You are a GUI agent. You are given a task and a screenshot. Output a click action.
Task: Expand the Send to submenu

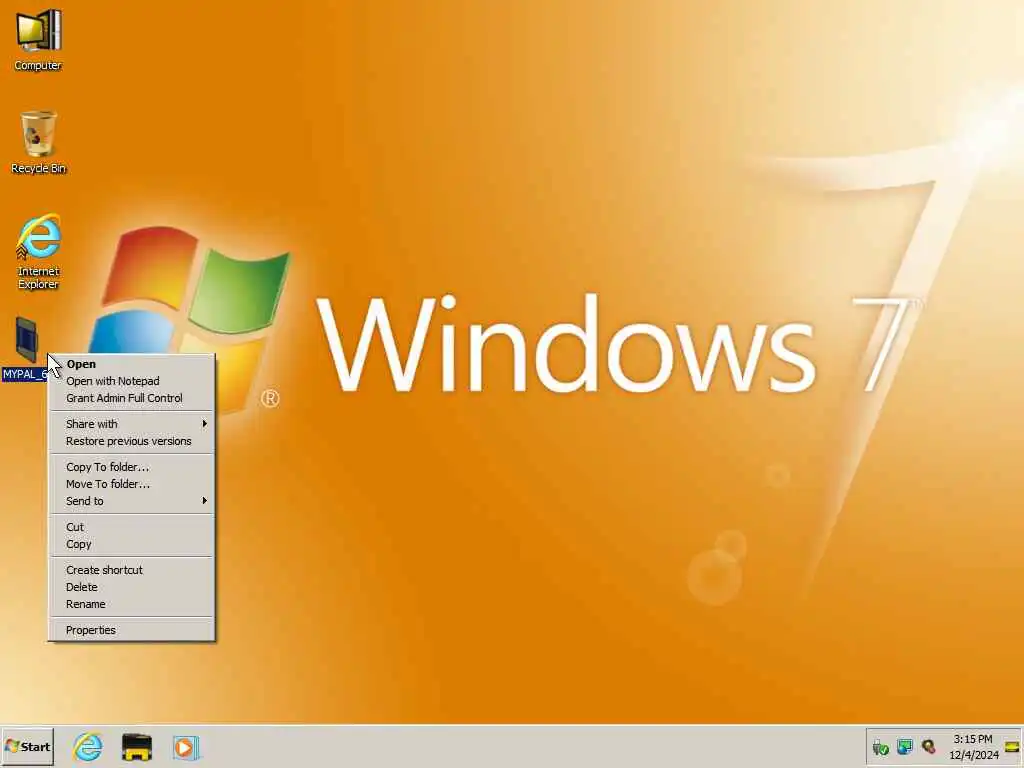132,501
